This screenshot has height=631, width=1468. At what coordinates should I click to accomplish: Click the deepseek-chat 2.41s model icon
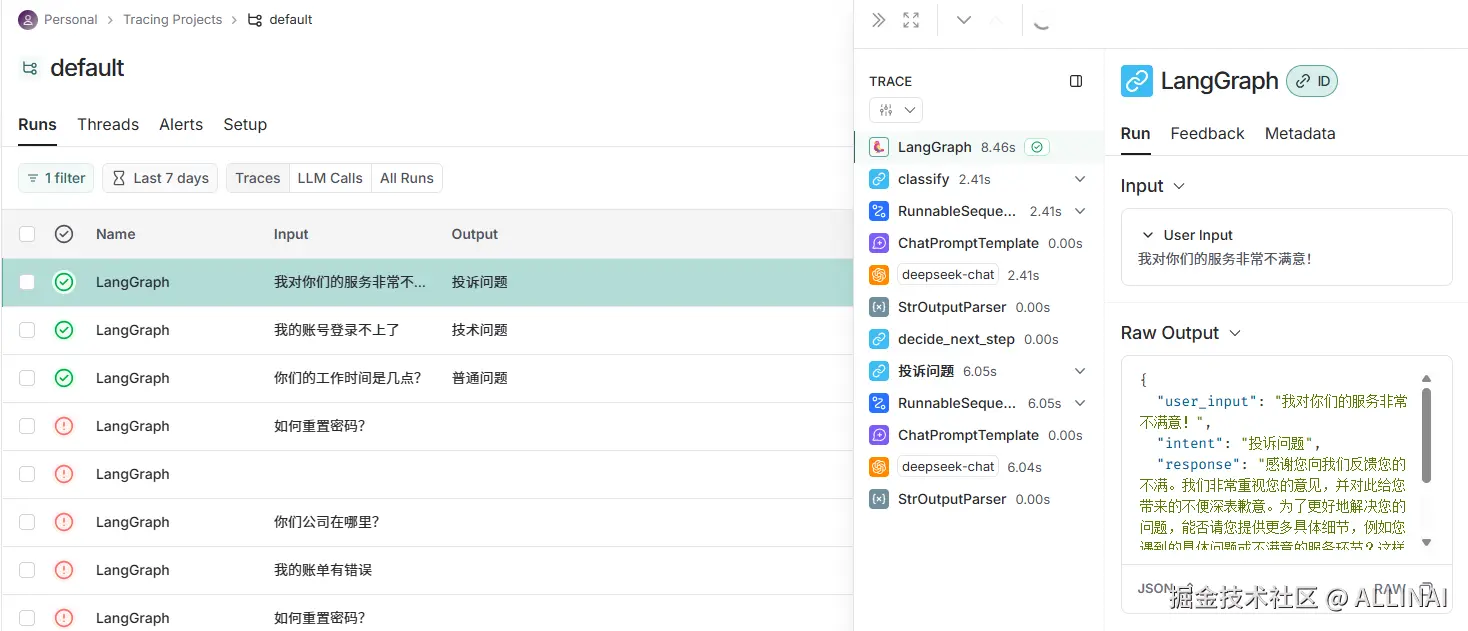879,275
